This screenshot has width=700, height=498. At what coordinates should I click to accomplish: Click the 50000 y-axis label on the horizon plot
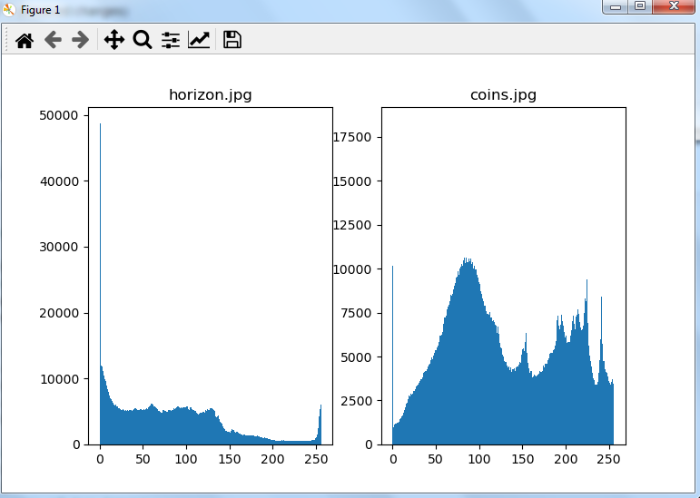(58, 116)
